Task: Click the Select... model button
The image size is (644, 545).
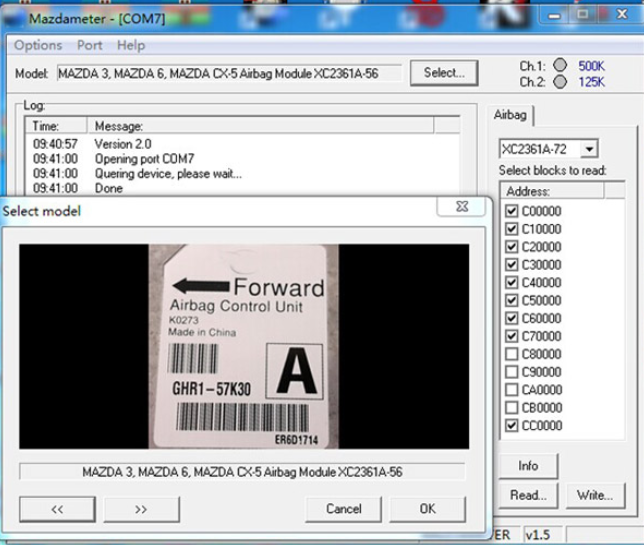Action: pos(444,73)
